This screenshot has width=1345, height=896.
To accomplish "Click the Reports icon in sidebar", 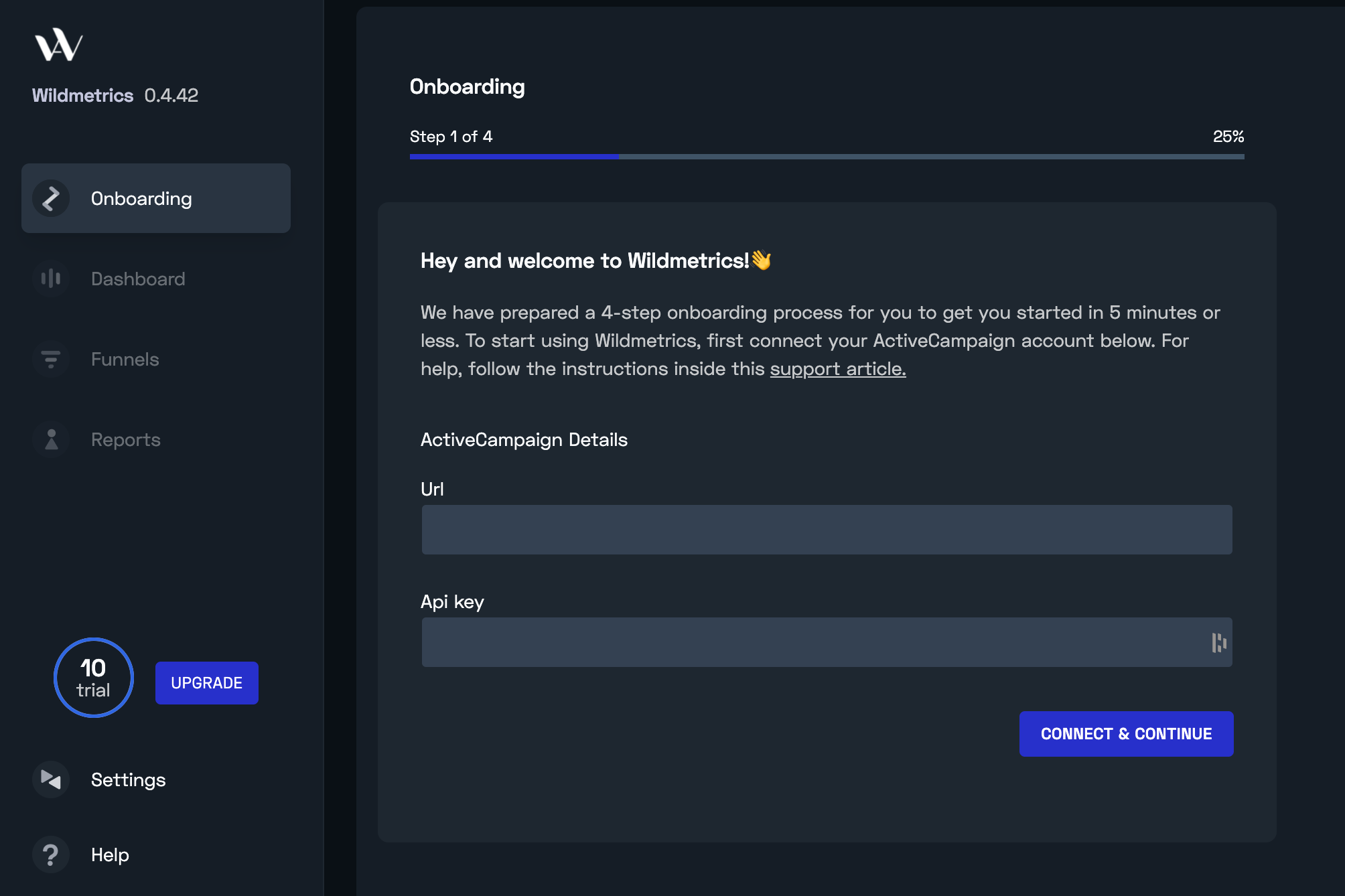I will click(51, 439).
